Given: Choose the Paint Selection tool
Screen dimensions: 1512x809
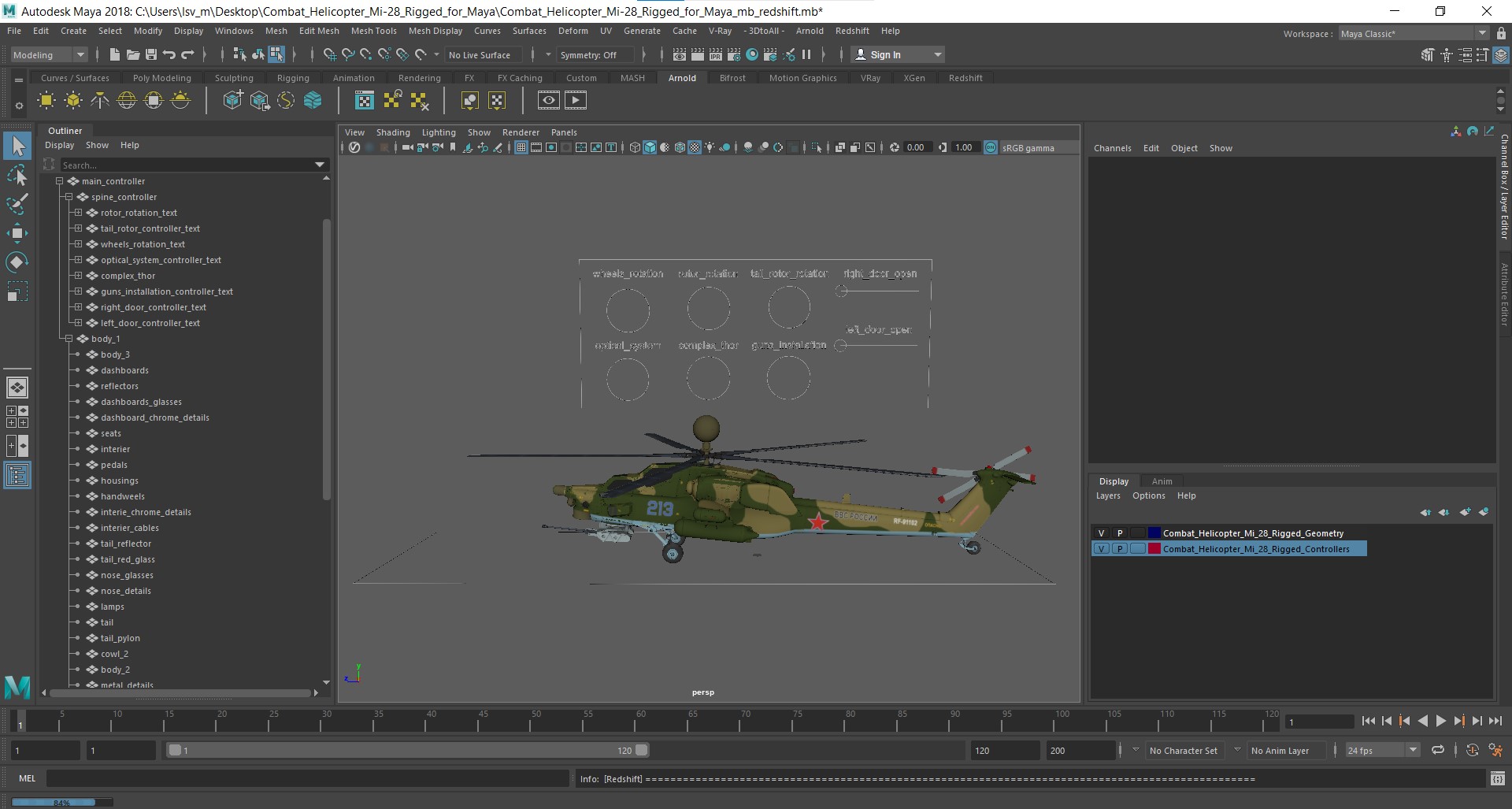Looking at the screenshot, I should 17,204.
